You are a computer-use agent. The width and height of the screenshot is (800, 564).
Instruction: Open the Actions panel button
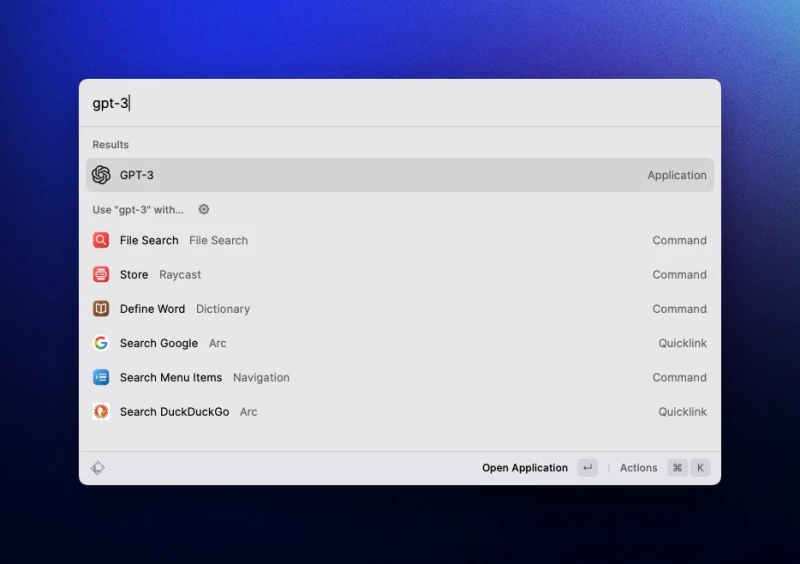(x=638, y=468)
